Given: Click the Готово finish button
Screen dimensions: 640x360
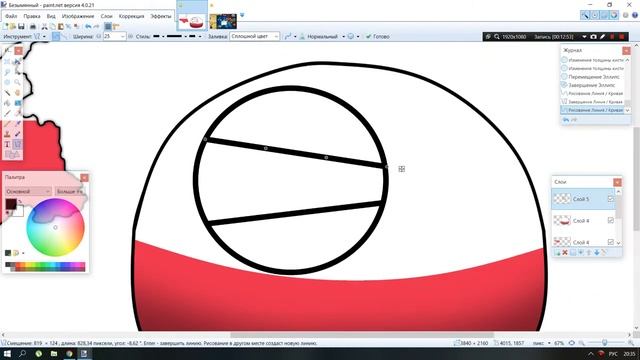Looking at the screenshot, I should pos(378,36).
